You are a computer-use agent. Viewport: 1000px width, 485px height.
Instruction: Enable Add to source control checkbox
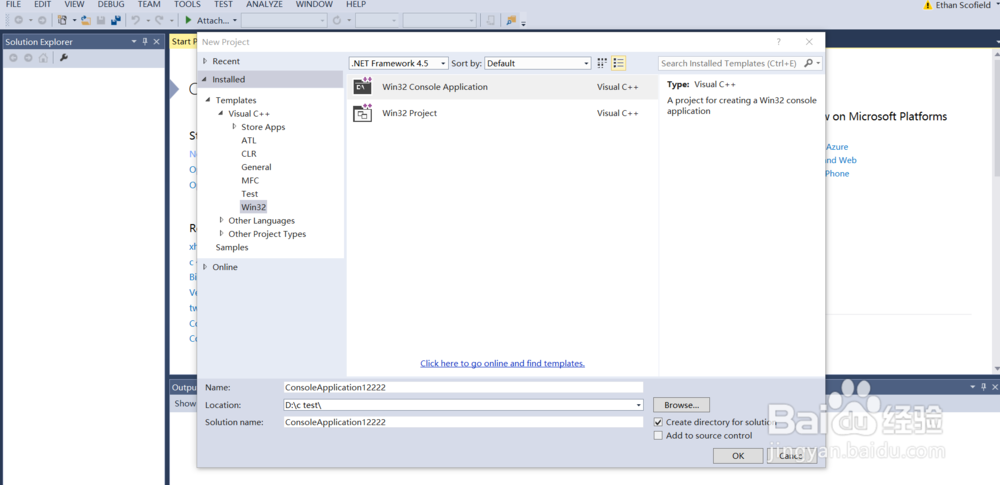[x=658, y=435]
